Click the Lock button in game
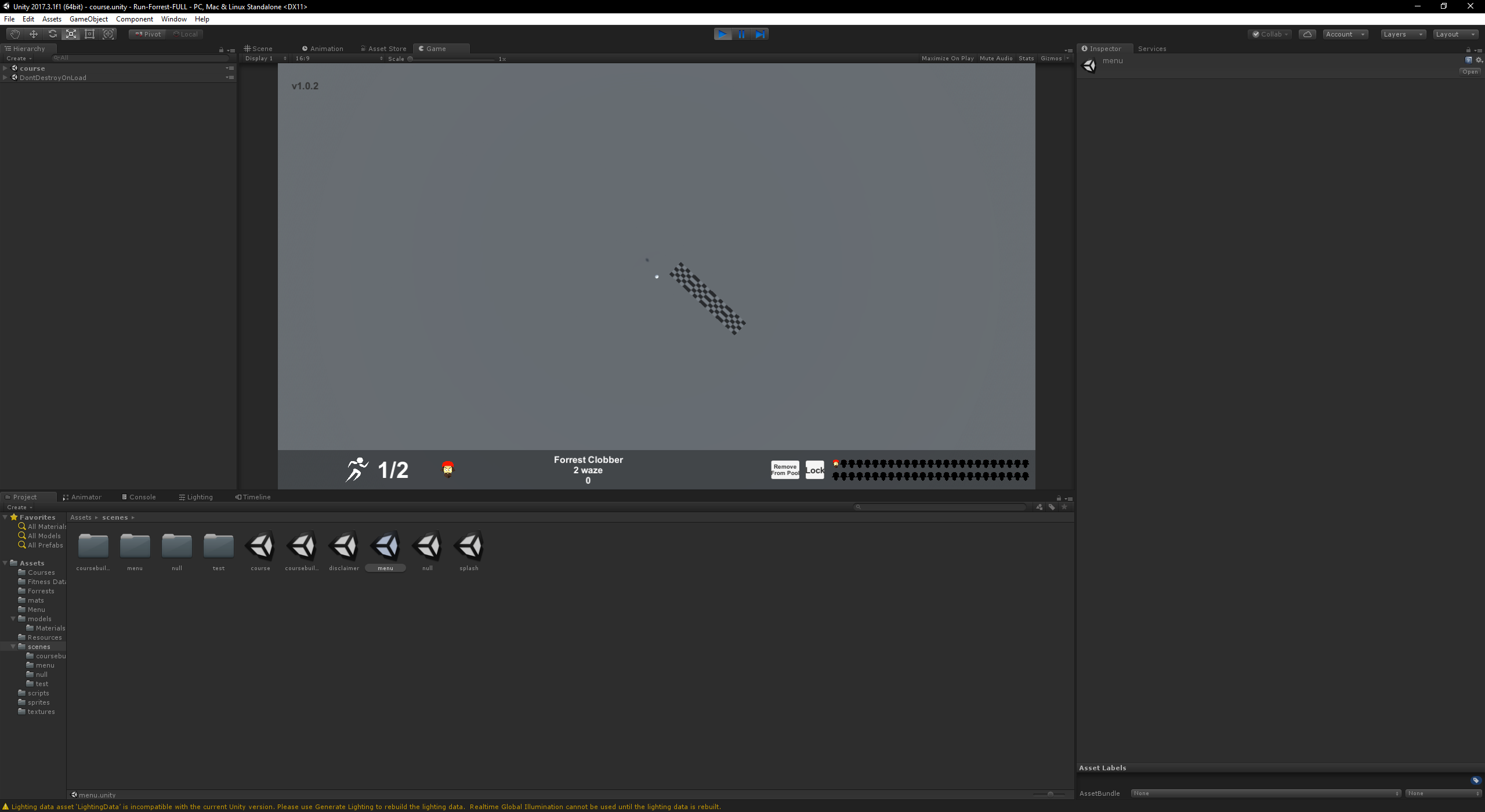The image size is (1485, 812). [814, 470]
